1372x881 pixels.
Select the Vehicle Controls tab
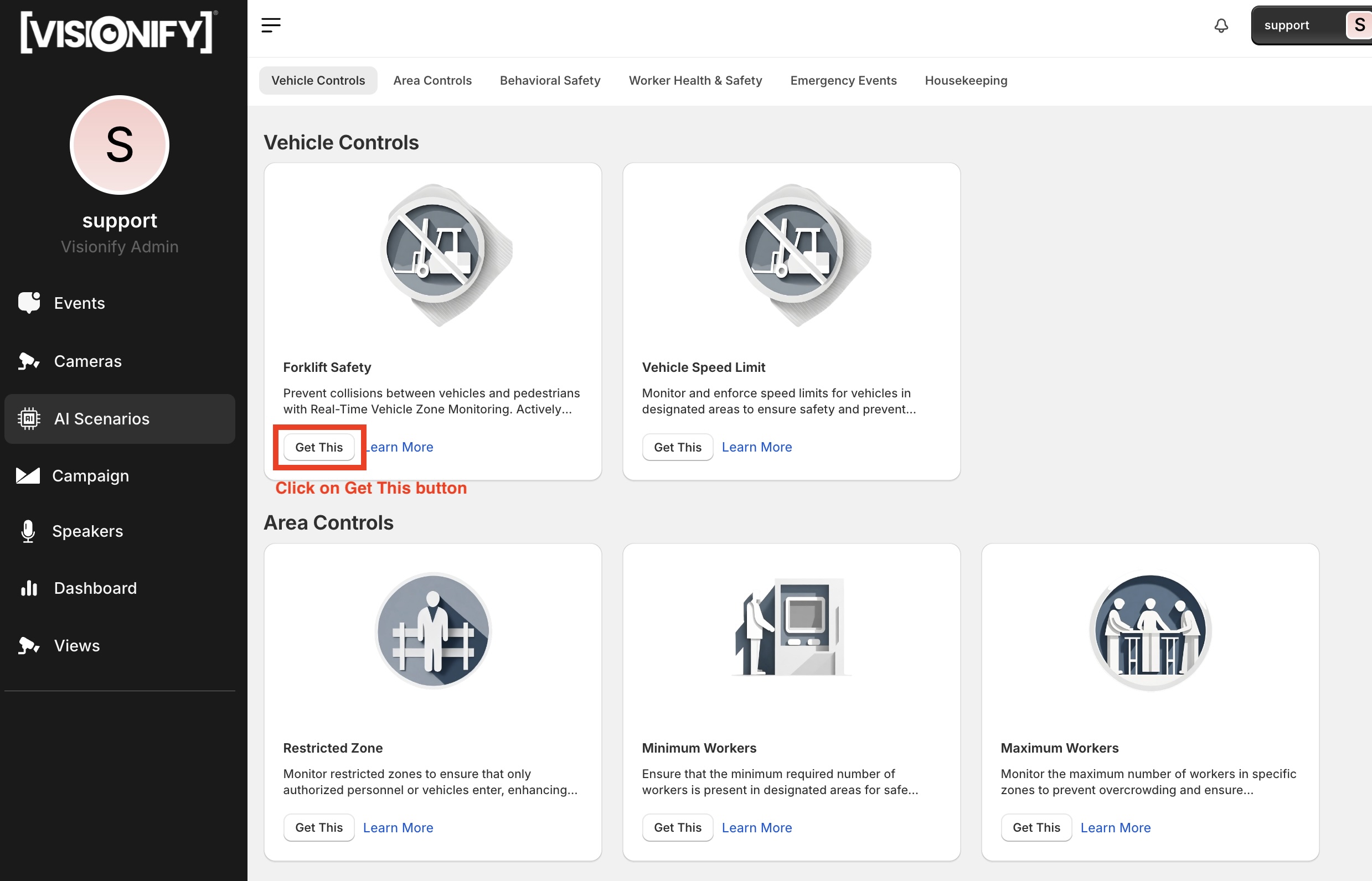tap(318, 79)
